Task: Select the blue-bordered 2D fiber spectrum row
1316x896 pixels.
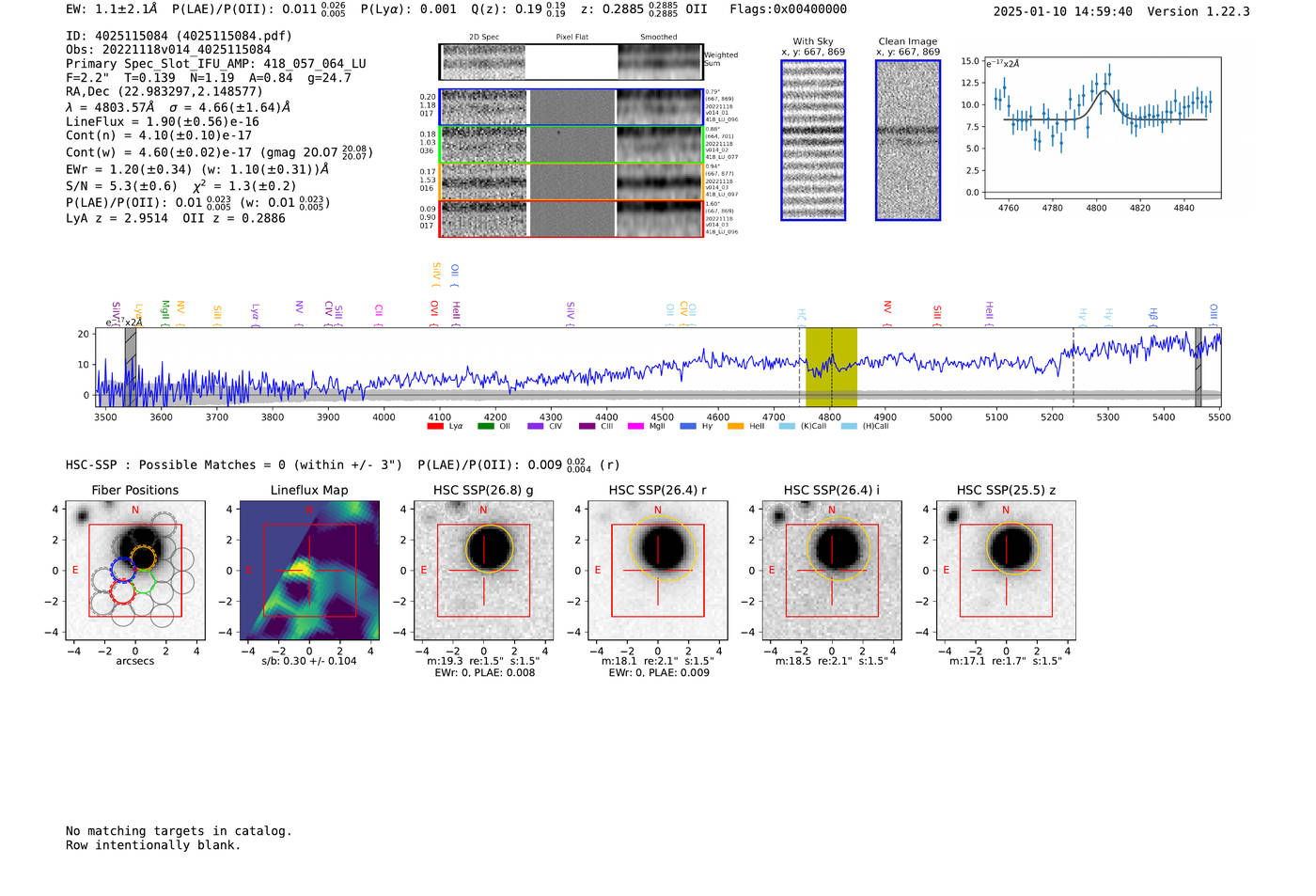Action: tap(571, 107)
